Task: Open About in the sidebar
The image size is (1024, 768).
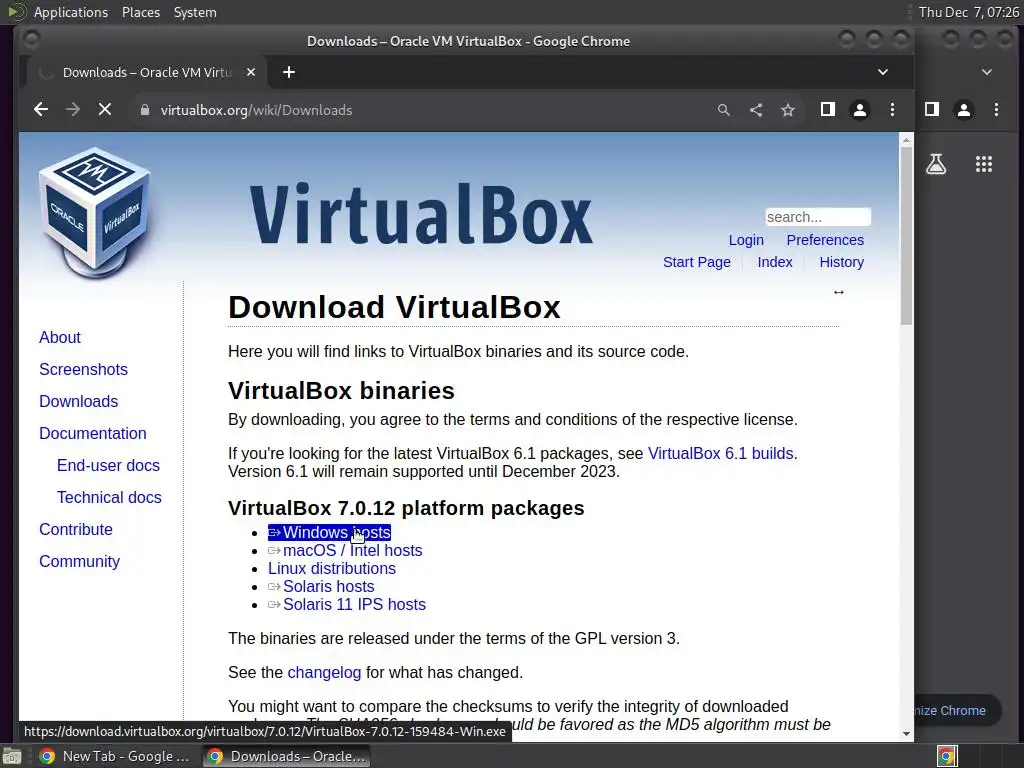Action: [59, 338]
